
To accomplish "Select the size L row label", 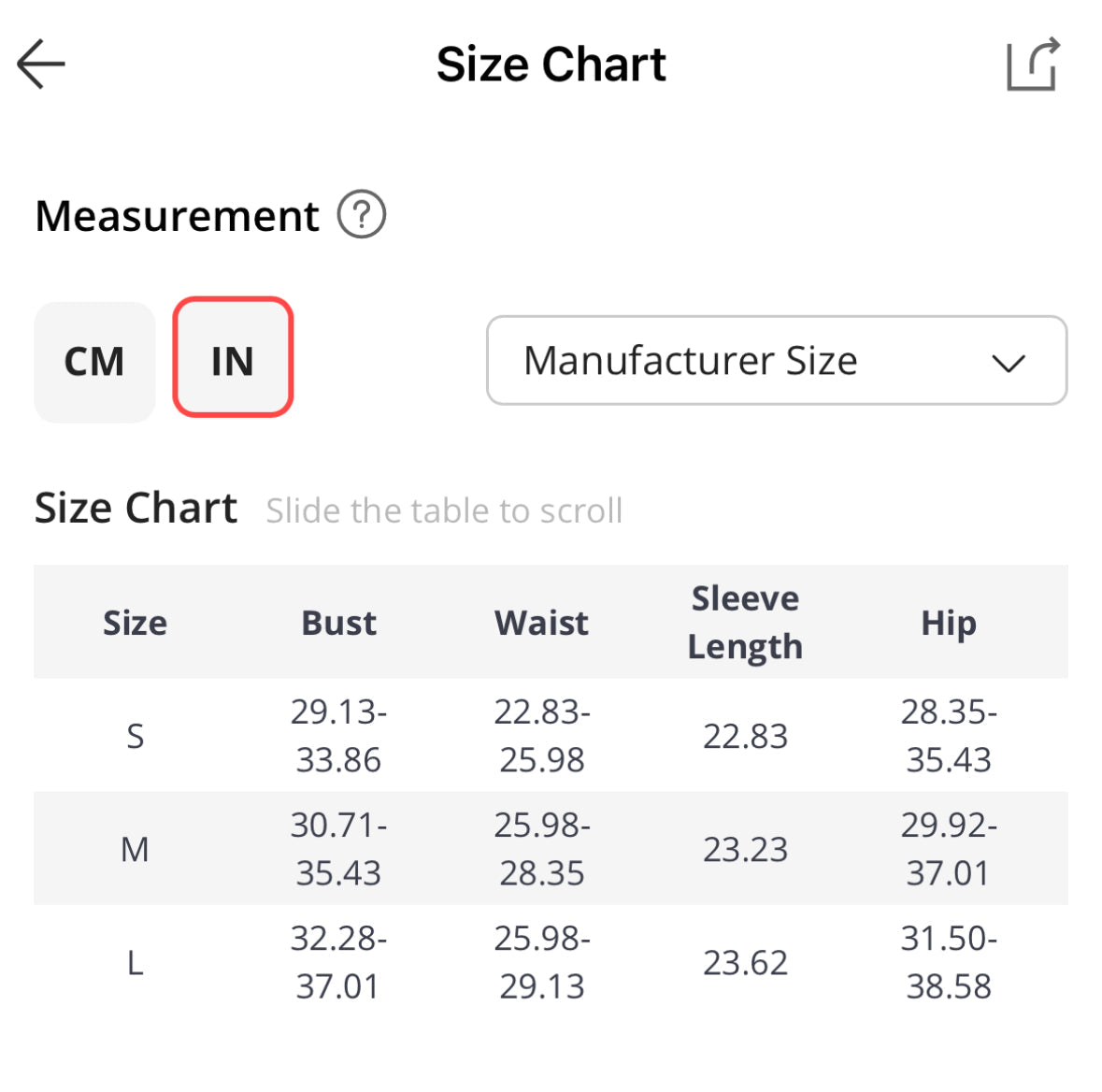I will click(135, 963).
